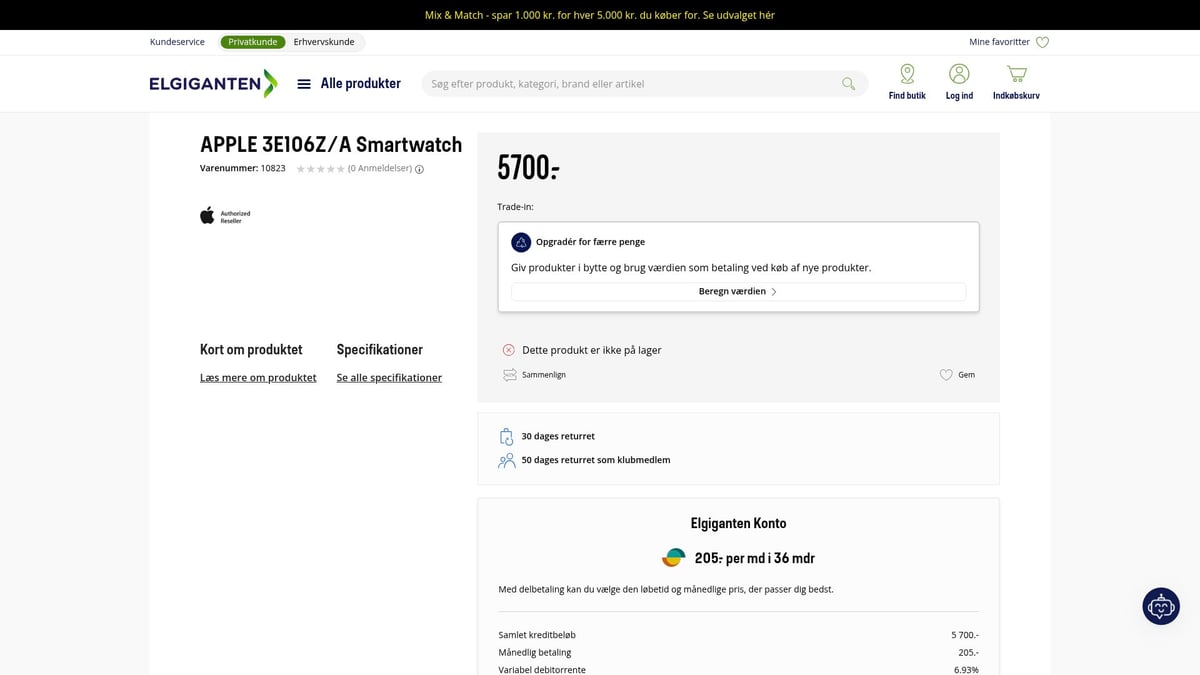
Task: Click the Log ind user icon
Action: pyautogui.click(x=959, y=74)
